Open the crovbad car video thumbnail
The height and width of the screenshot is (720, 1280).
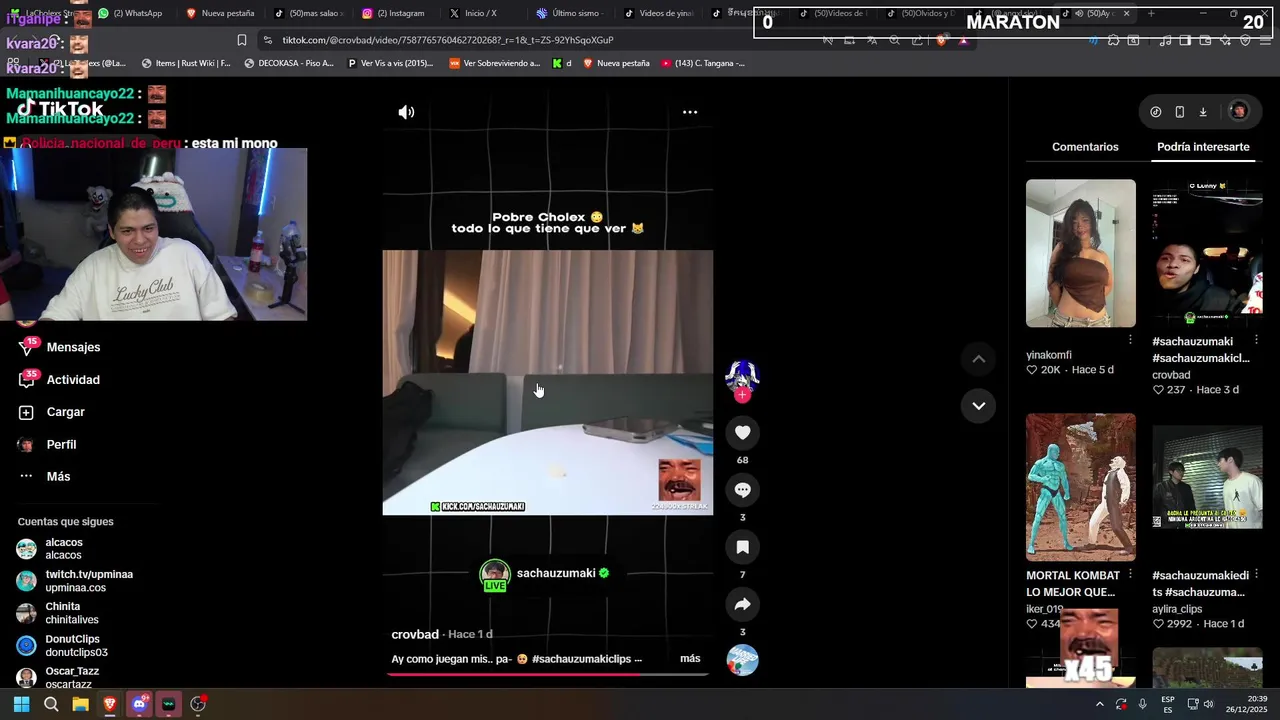tap(1207, 253)
